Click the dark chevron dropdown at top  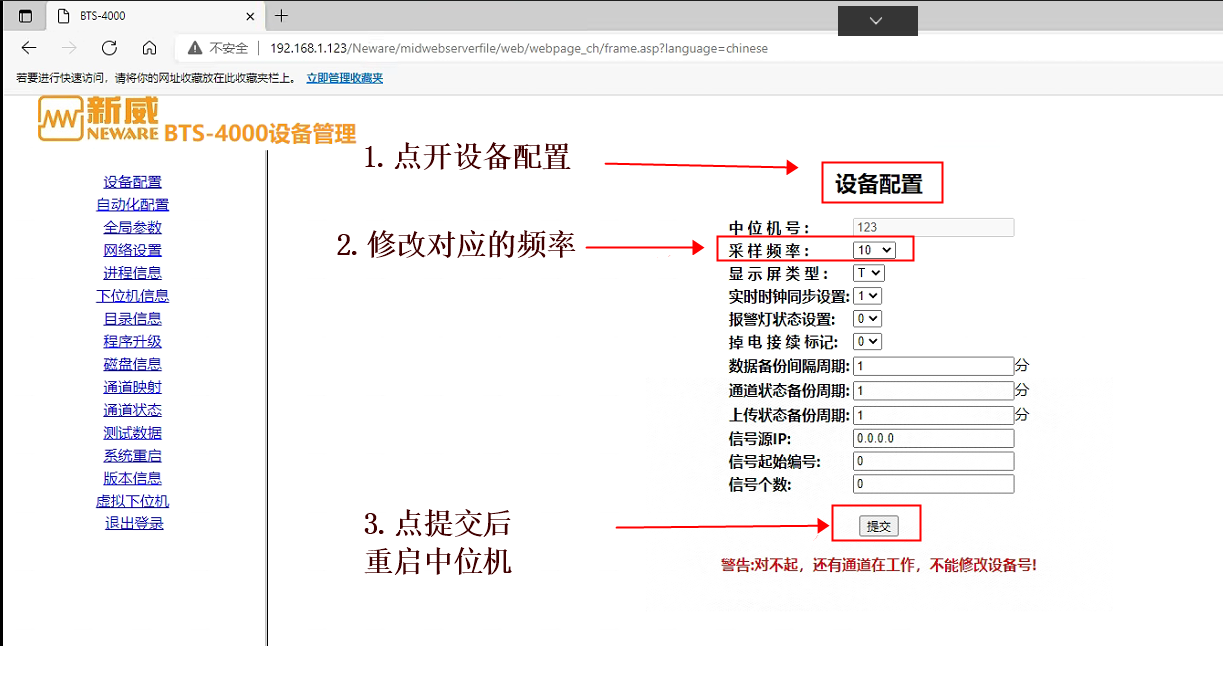[877, 21]
